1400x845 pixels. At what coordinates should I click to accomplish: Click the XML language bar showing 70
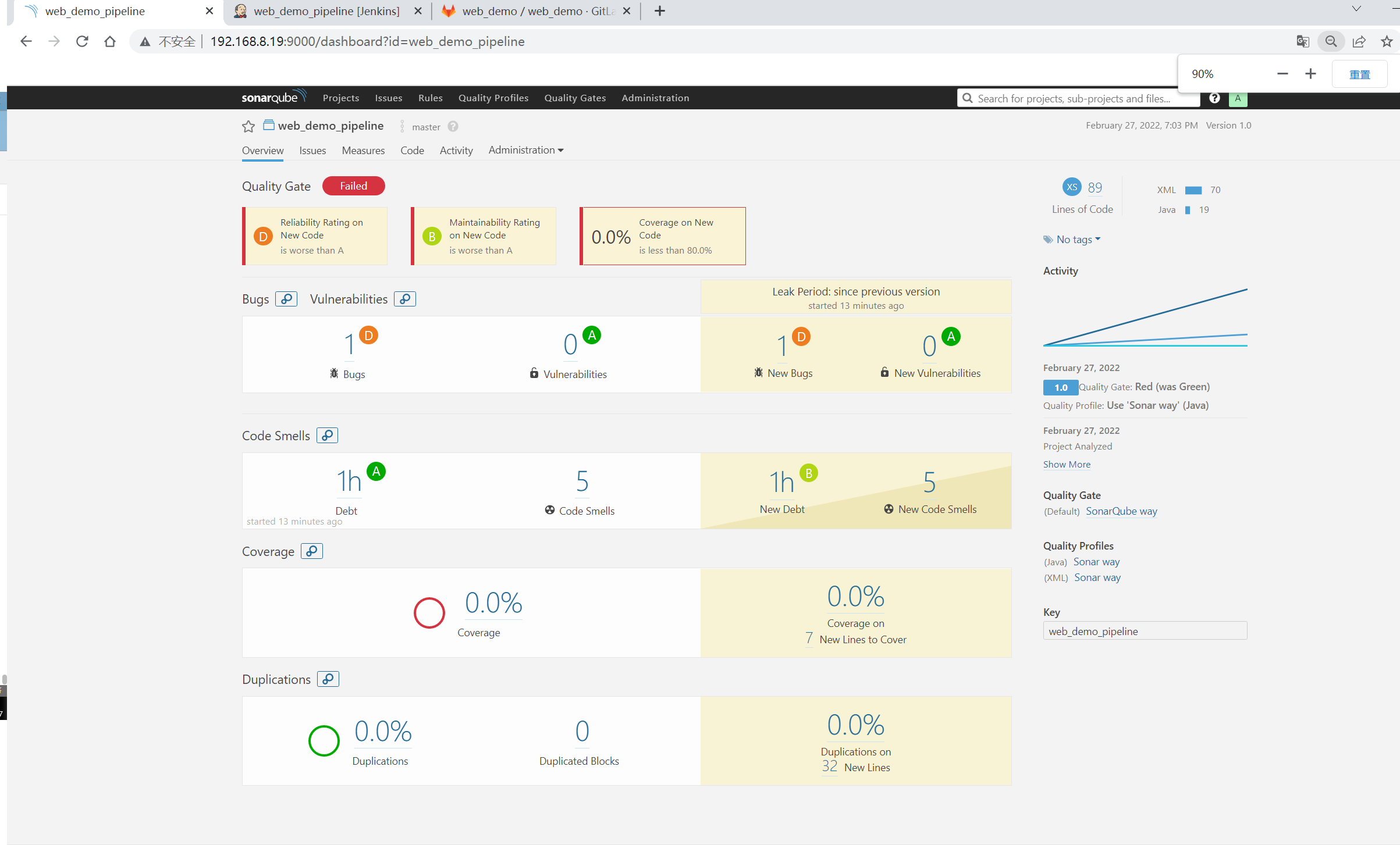coord(1193,190)
